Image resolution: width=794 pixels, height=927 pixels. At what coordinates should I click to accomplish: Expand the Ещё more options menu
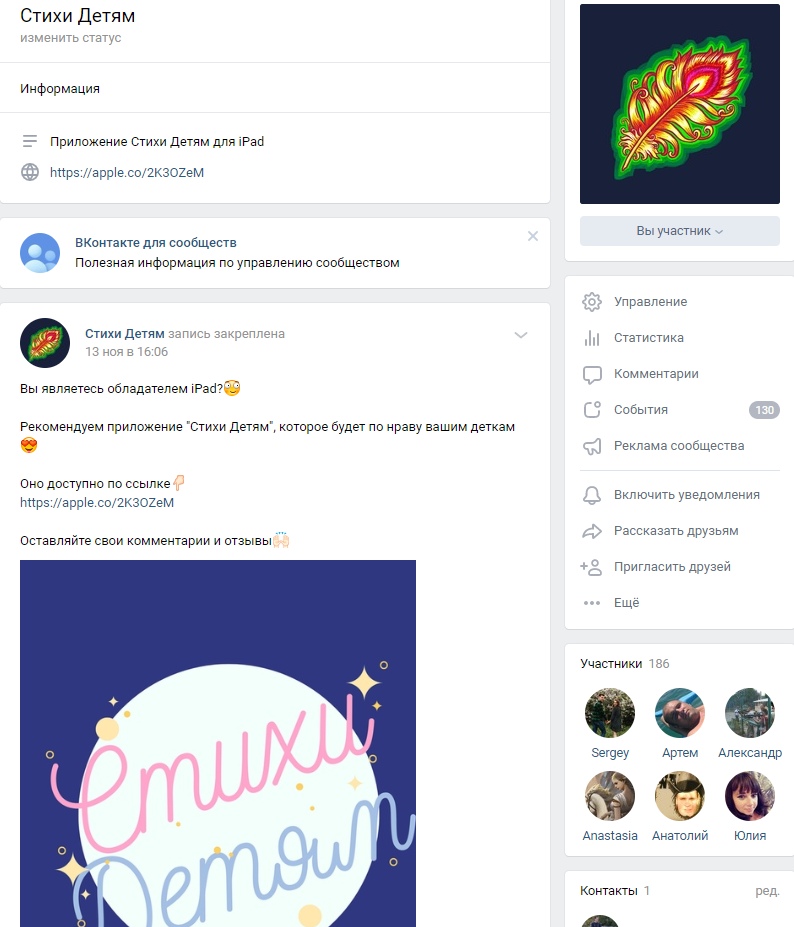click(x=611, y=603)
